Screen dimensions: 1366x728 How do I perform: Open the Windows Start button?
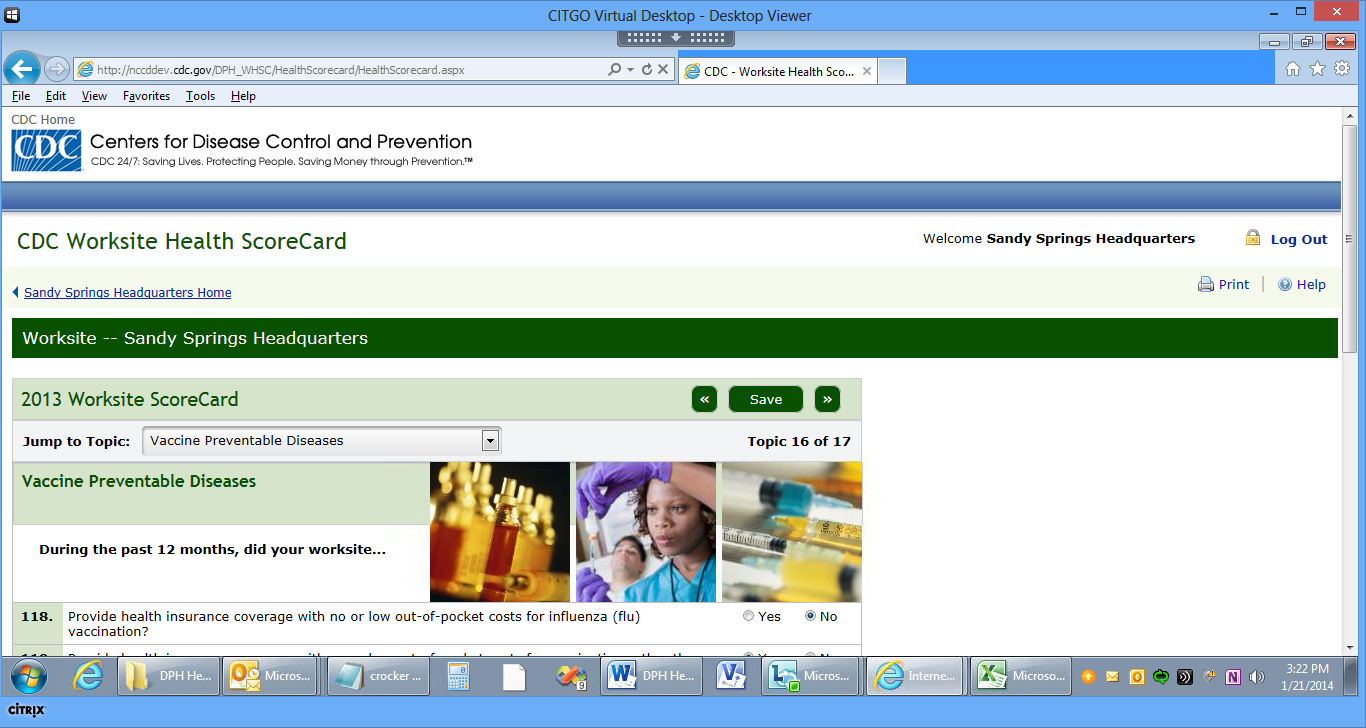pyautogui.click(x=27, y=676)
